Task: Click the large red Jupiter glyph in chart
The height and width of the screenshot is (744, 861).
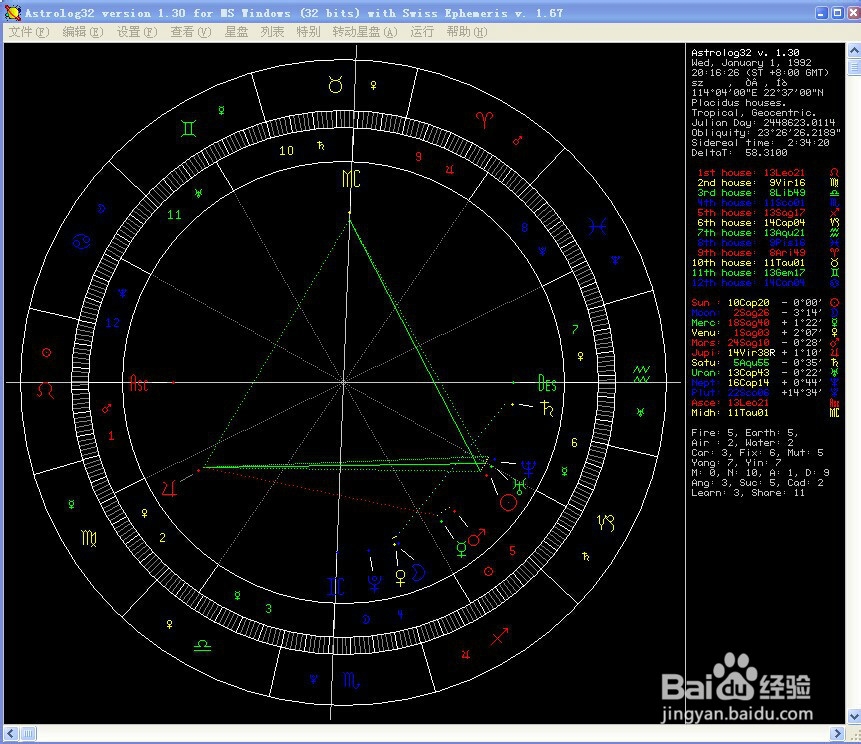Action: point(169,488)
